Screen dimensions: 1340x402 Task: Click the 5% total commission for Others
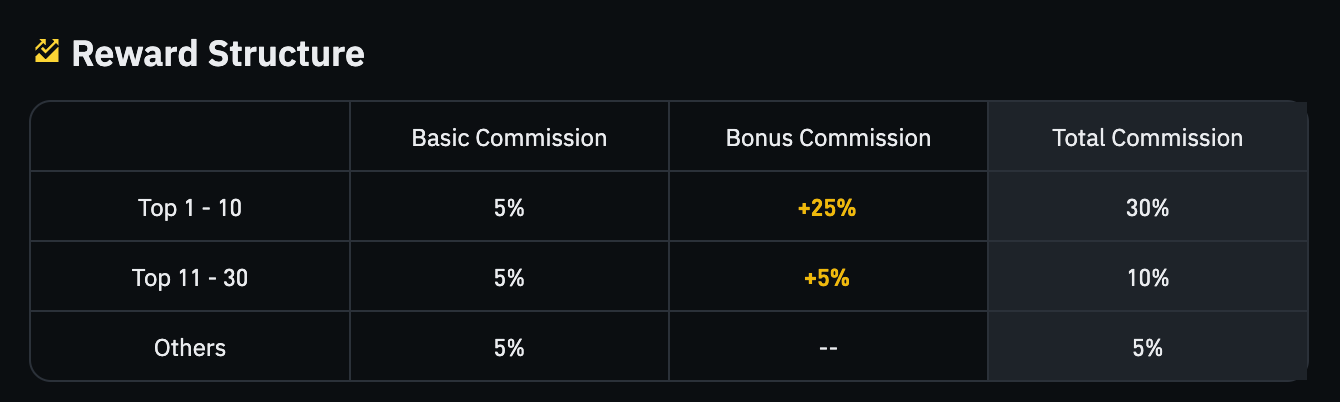1147,348
